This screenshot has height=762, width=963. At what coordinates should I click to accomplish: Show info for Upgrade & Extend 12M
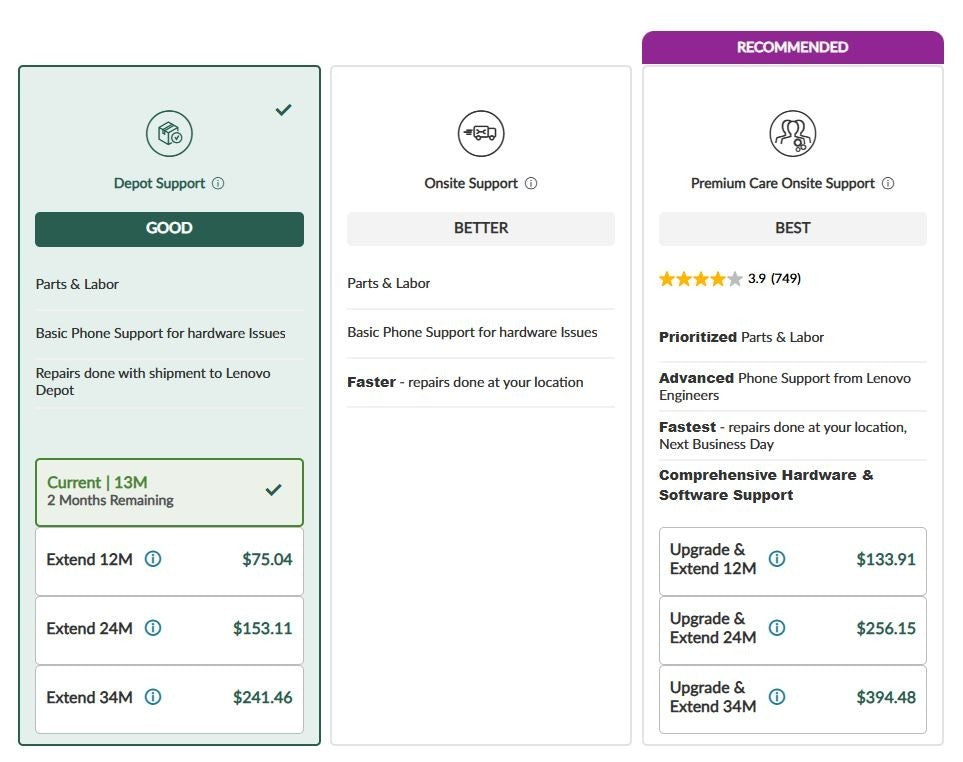coord(777,559)
